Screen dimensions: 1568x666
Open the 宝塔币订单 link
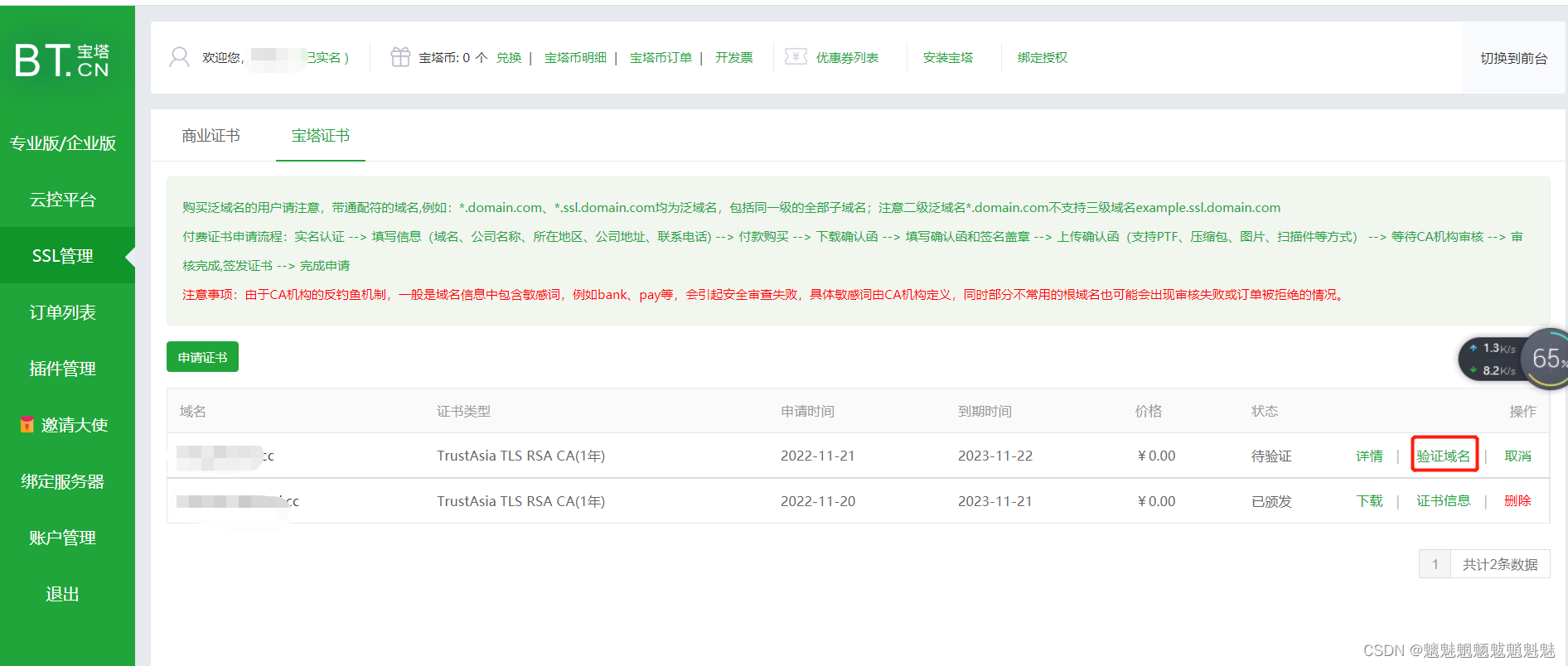click(x=661, y=58)
